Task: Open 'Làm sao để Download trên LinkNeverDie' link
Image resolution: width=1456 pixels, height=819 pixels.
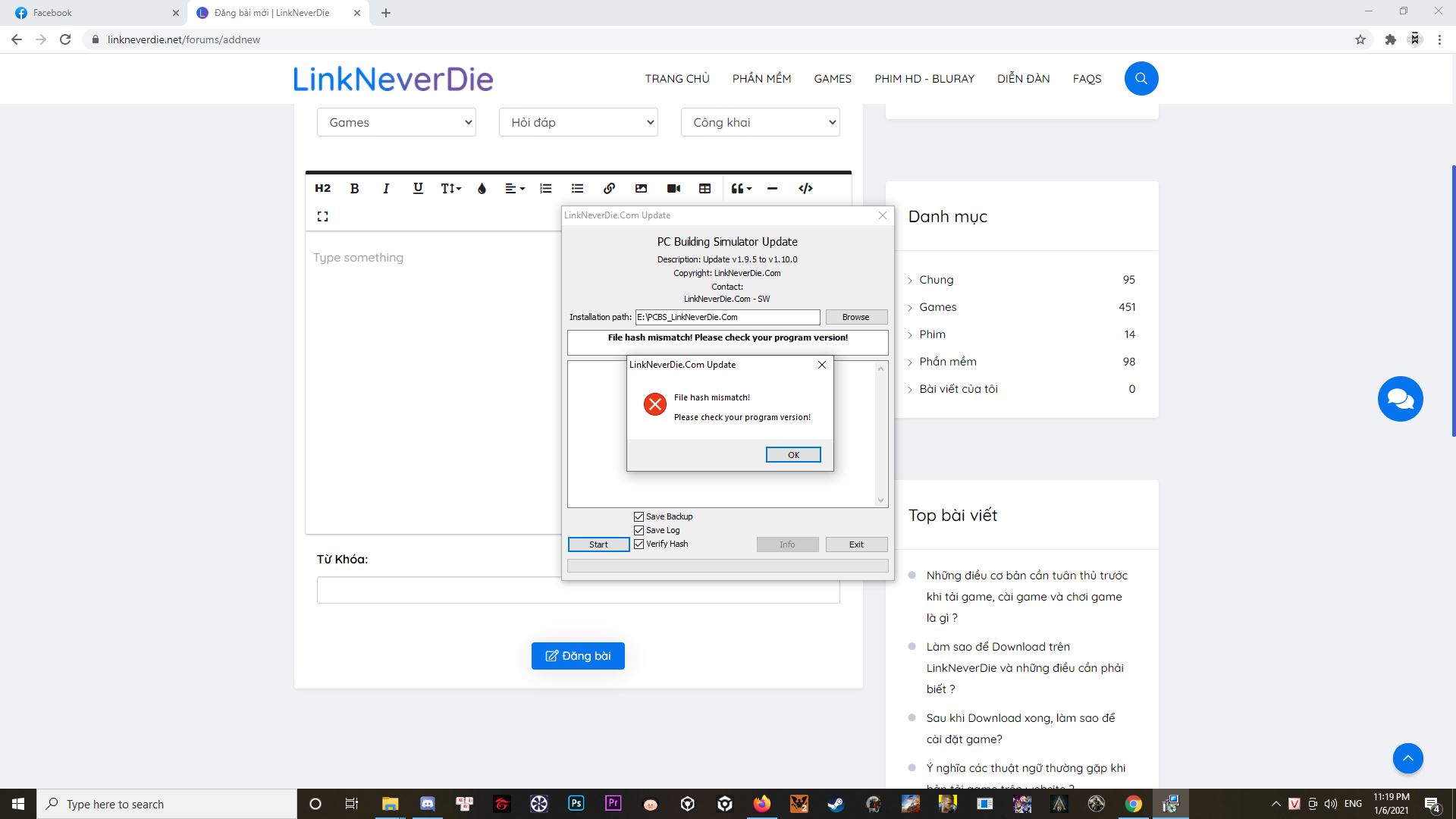Action: [1025, 668]
